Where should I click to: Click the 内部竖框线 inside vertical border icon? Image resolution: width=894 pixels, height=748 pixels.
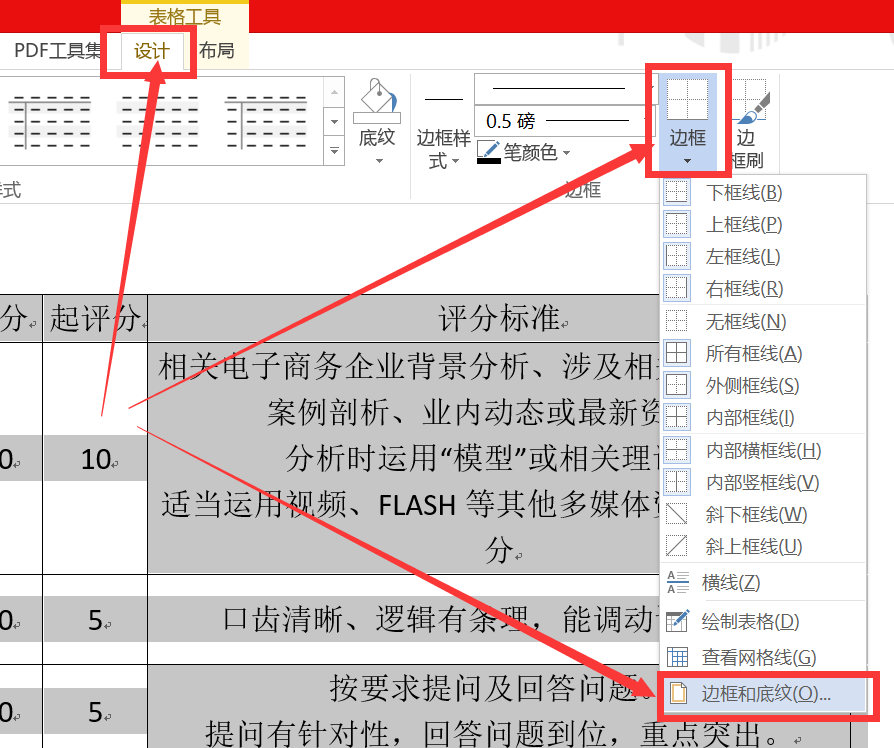(677, 482)
